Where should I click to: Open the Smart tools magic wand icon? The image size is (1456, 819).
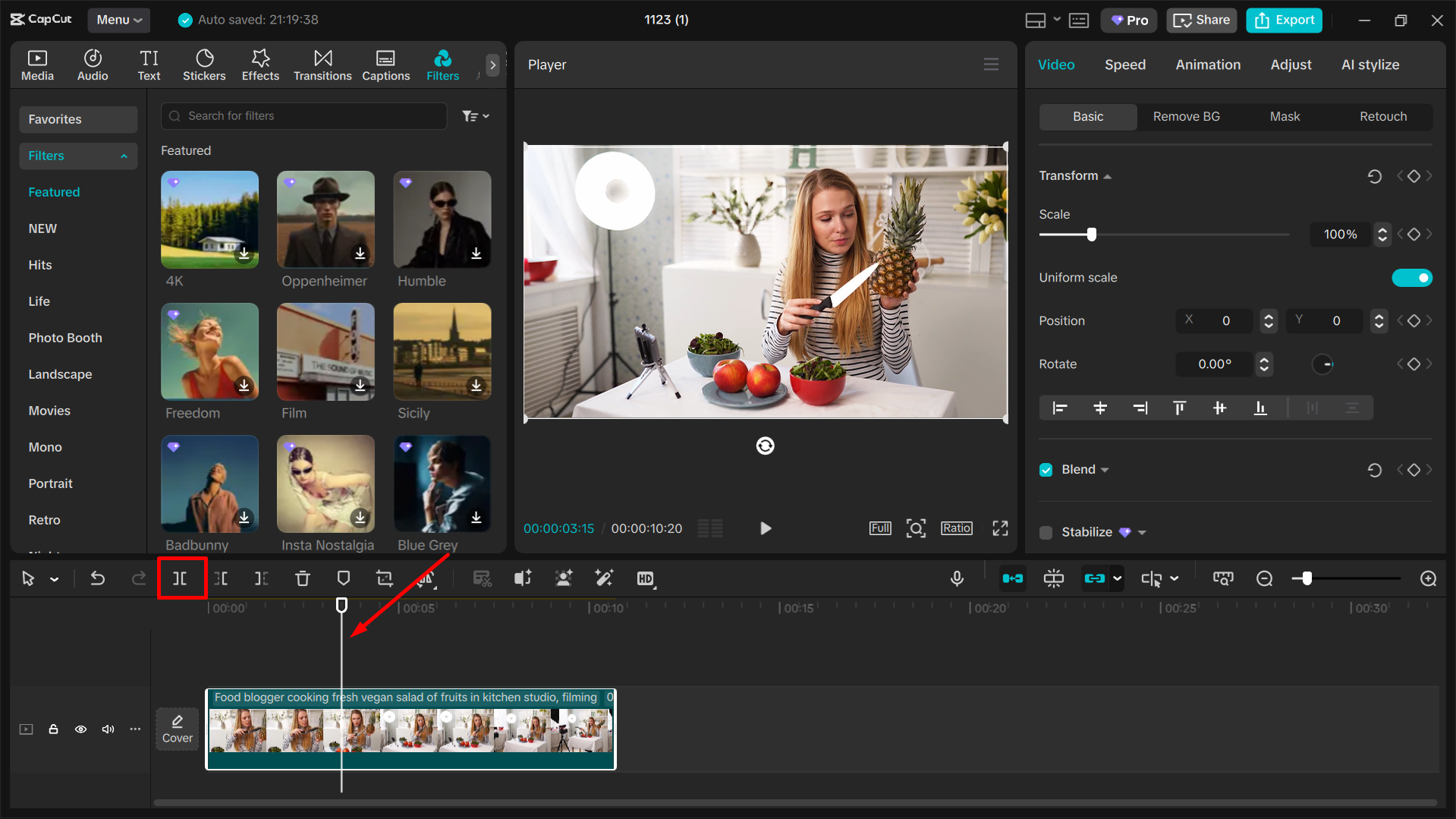tap(604, 578)
